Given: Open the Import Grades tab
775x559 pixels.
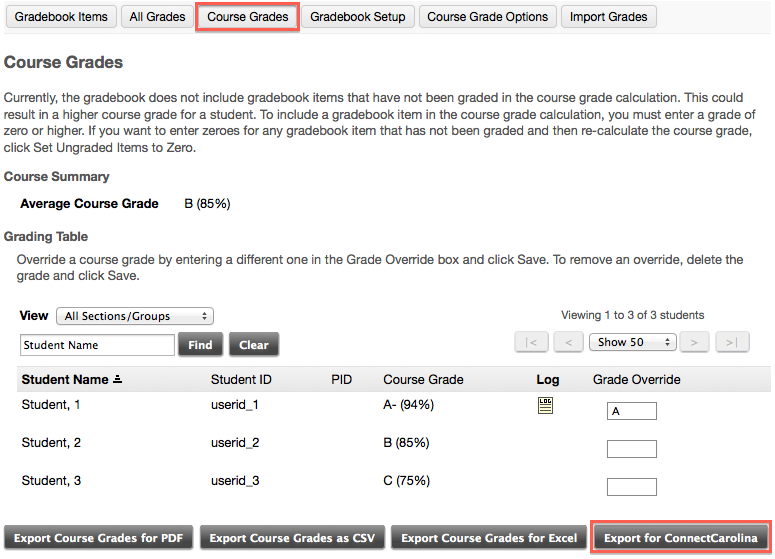Looking at the screenshot, I should point(608,16).
